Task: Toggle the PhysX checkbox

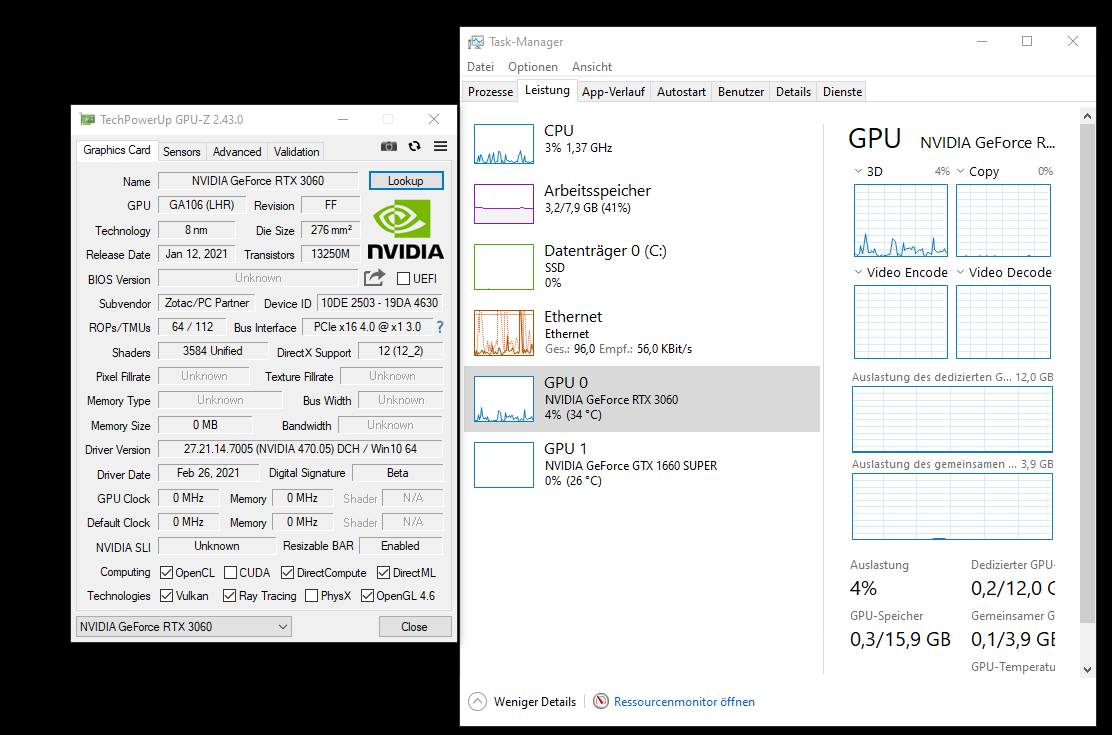Action: tap(311, 596)
